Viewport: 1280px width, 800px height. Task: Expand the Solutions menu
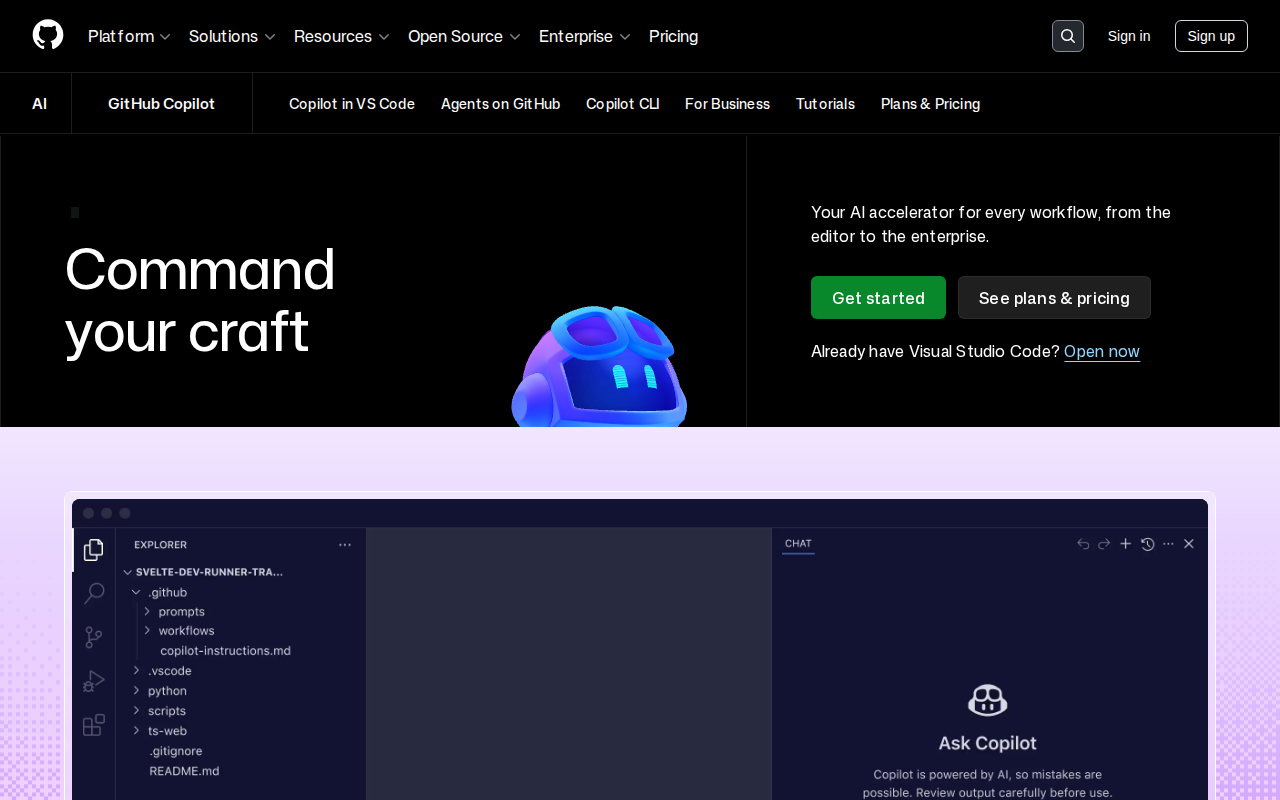[x=232, y=36]
